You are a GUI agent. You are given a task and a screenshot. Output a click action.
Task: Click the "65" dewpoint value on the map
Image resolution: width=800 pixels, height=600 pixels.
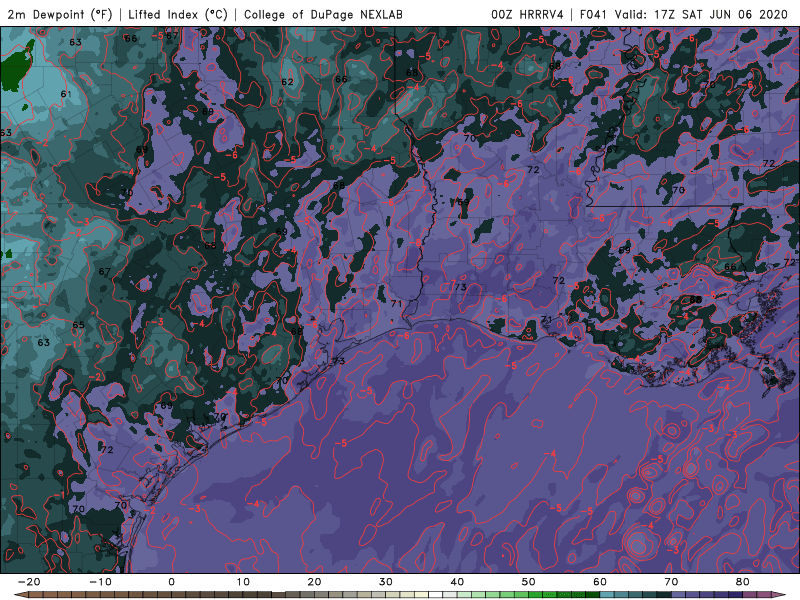pos(79,325)
